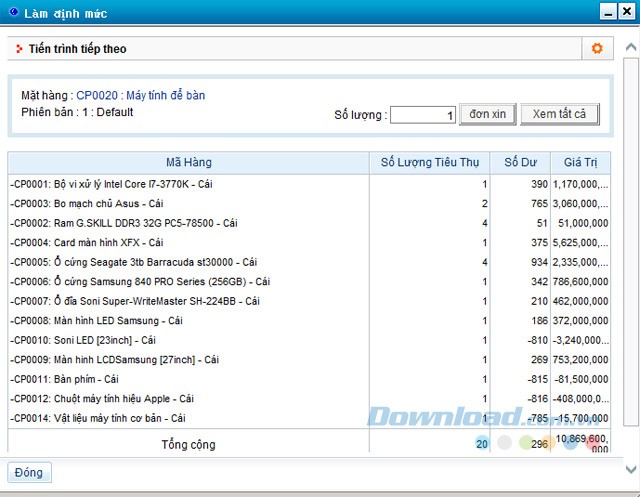Click the Số Lượng Tiêu Thụ column header
The width and height of the screenshot is (640, 497).
(431, 163)
